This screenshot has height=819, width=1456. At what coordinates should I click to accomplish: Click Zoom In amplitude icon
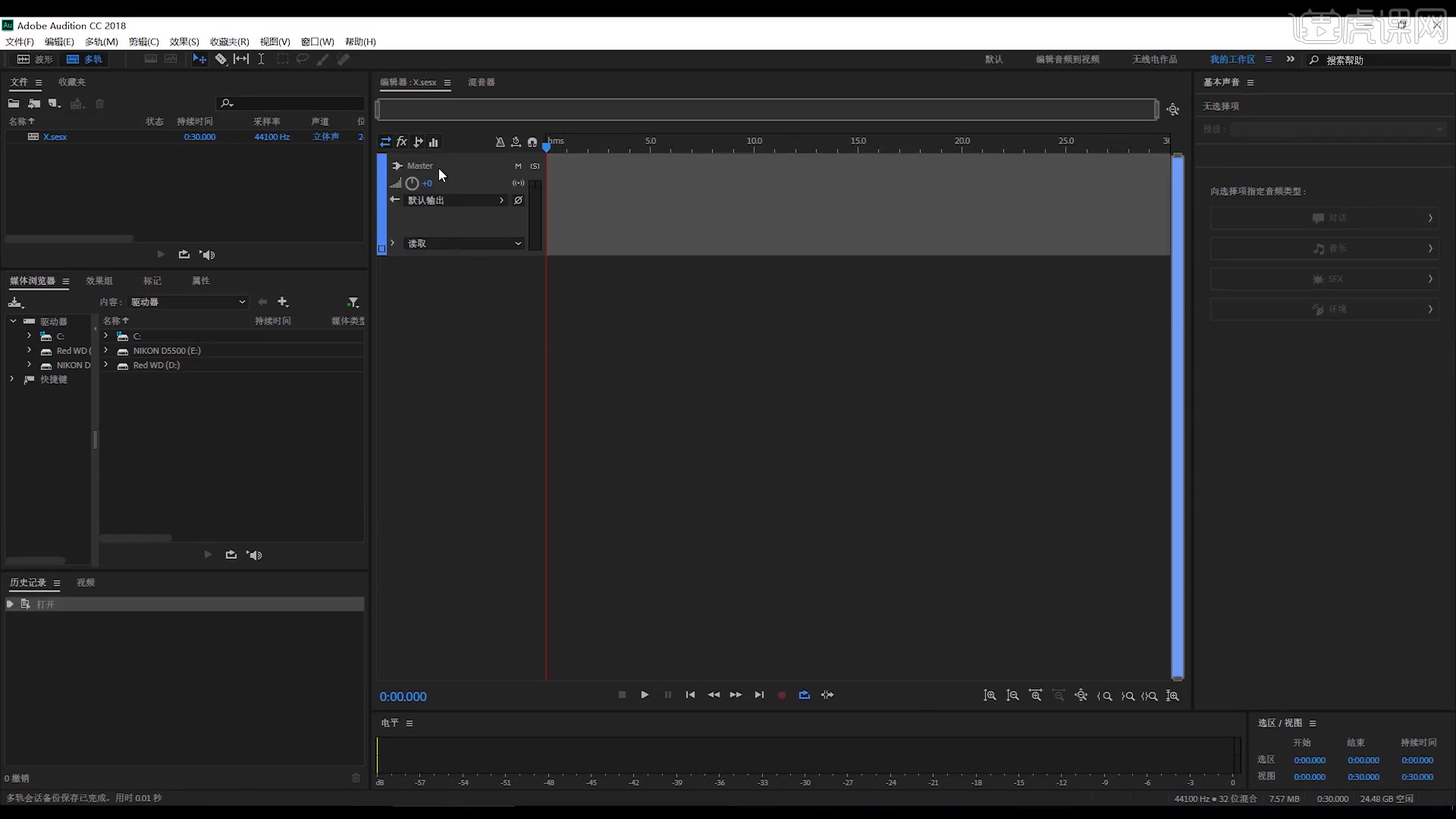(990, 695)
